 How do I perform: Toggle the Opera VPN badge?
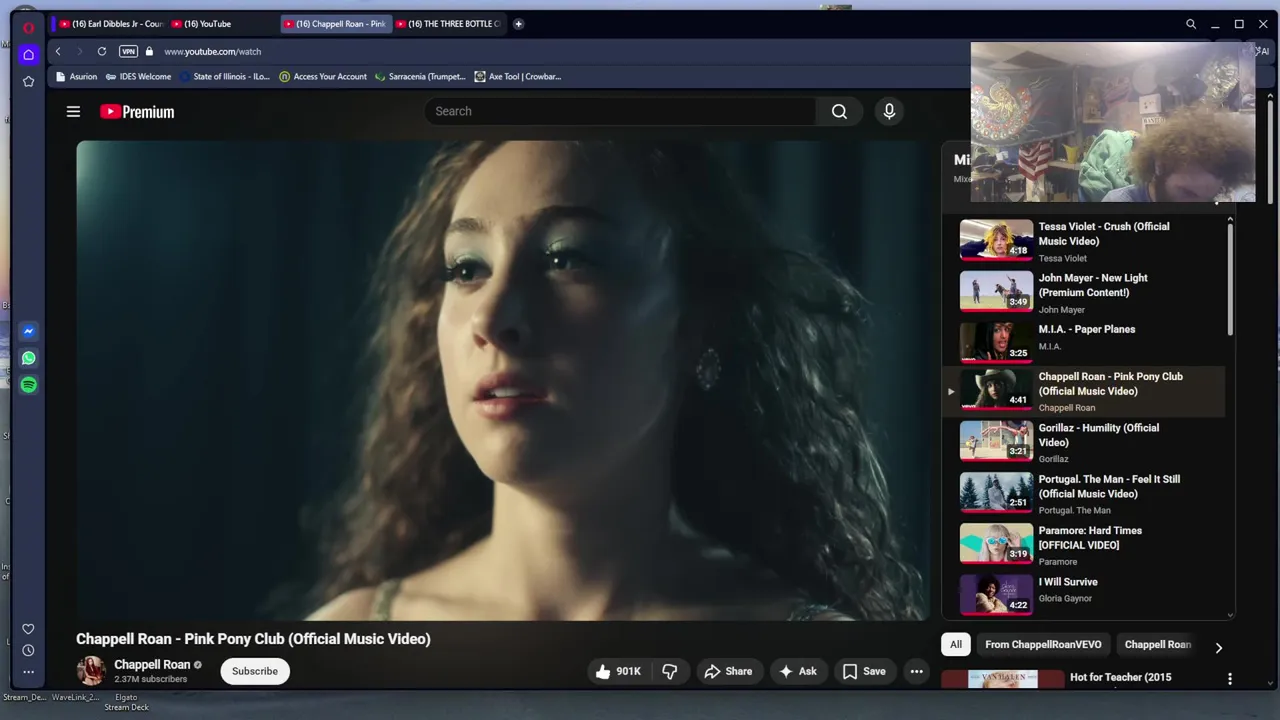pos(128,51)
